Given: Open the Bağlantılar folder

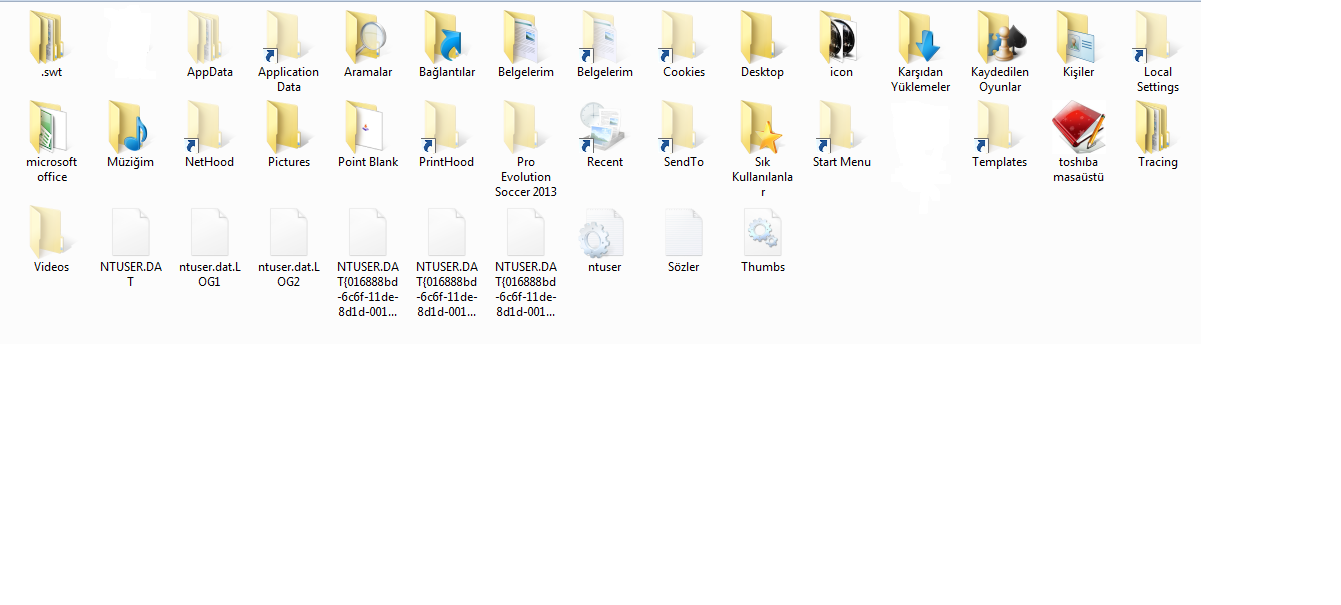Looking at the screenshot, I should [446, 38].
